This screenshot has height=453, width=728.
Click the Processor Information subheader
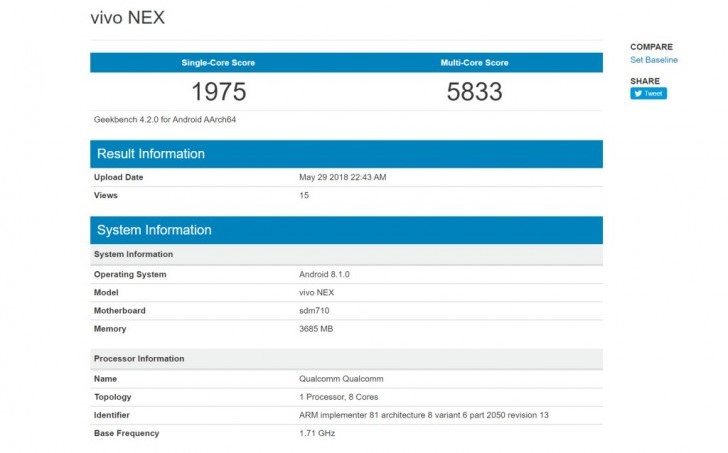pyautogui.click(x=346, y=359)
